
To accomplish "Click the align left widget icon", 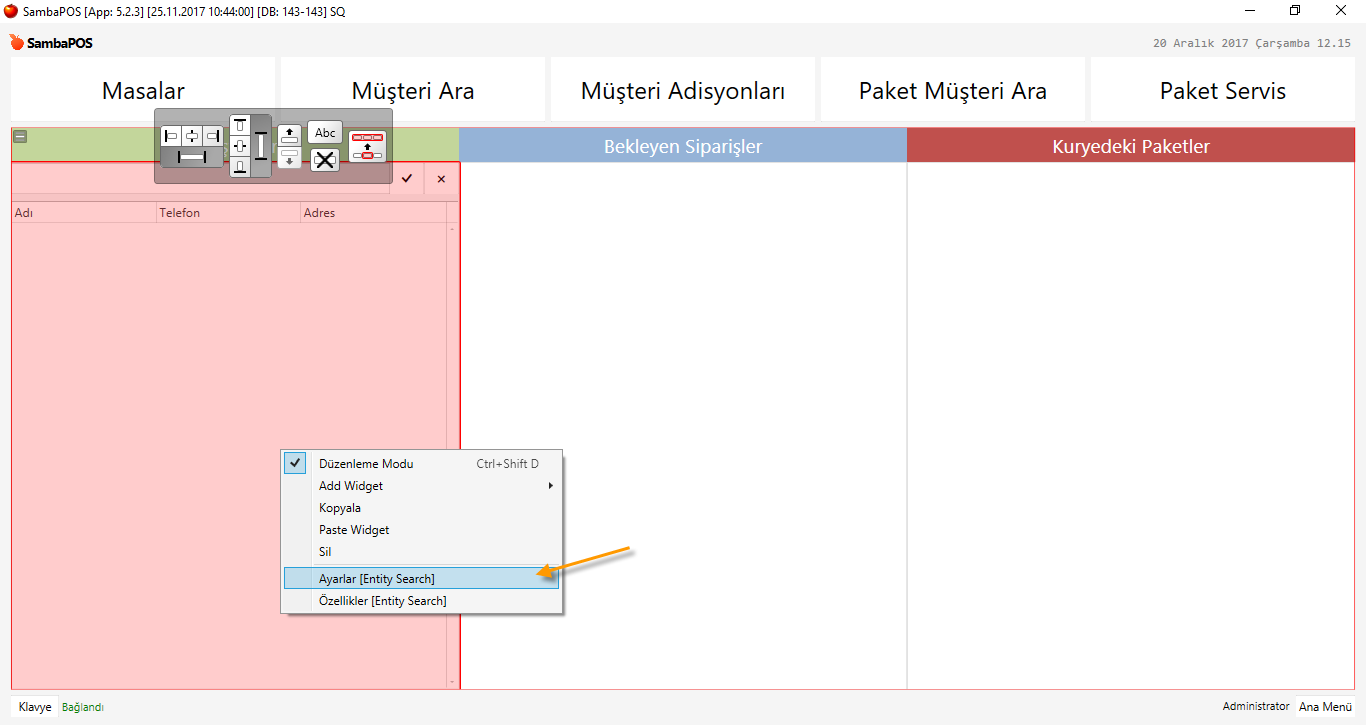I will point(171,135).
